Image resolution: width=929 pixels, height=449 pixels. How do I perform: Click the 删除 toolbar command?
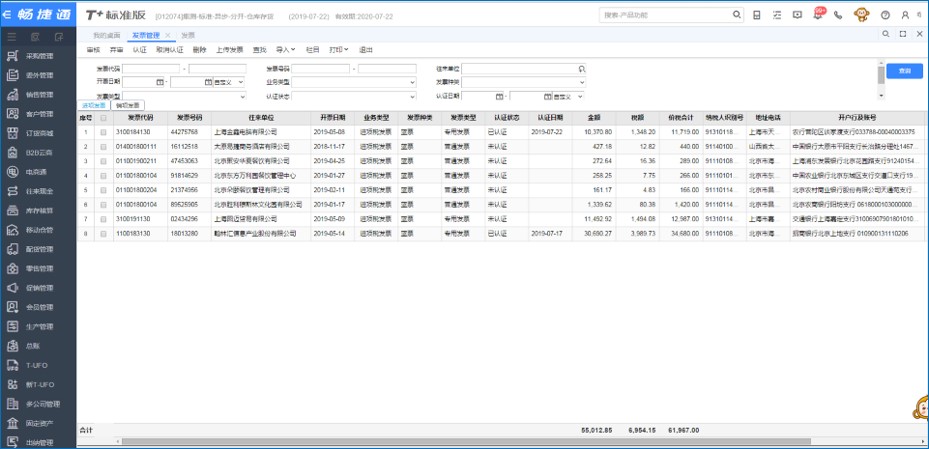(199, 50)
